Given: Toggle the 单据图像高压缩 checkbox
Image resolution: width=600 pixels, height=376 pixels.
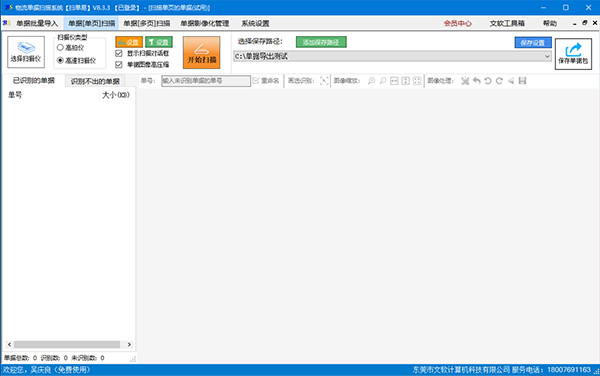Looking at the screenshot, I should [119, 65].
